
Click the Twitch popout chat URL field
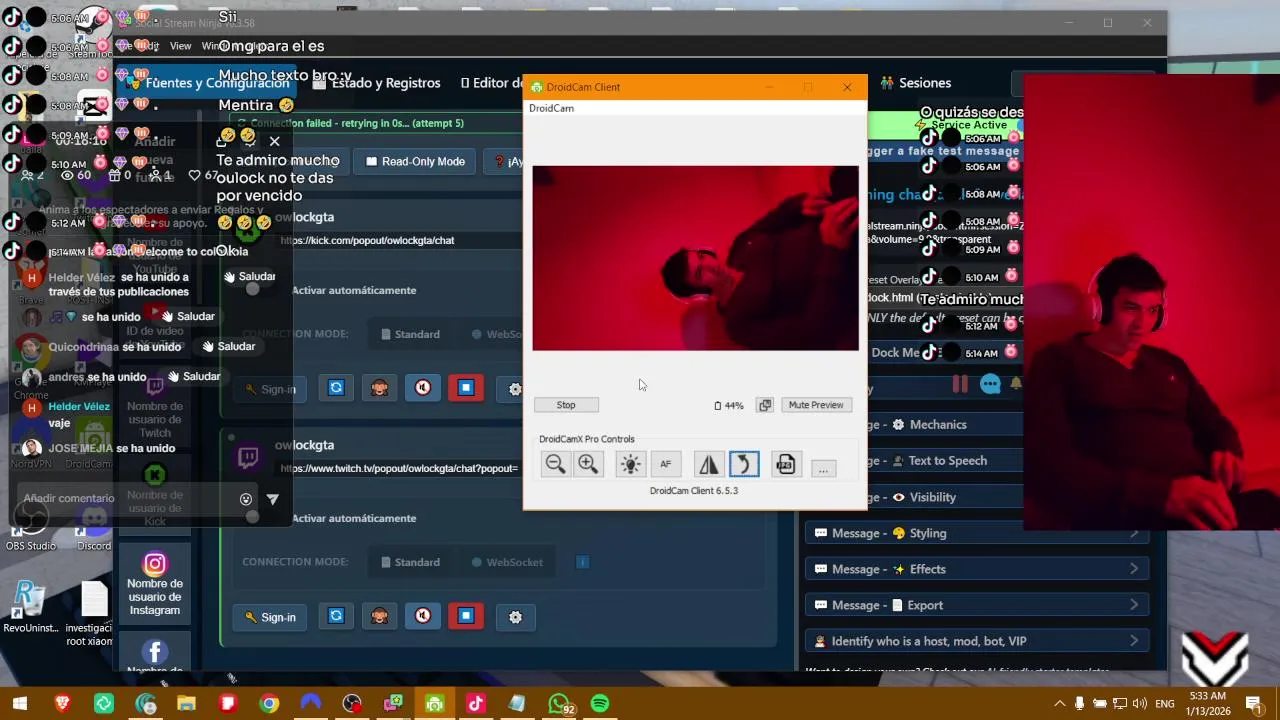click(400, 468)
